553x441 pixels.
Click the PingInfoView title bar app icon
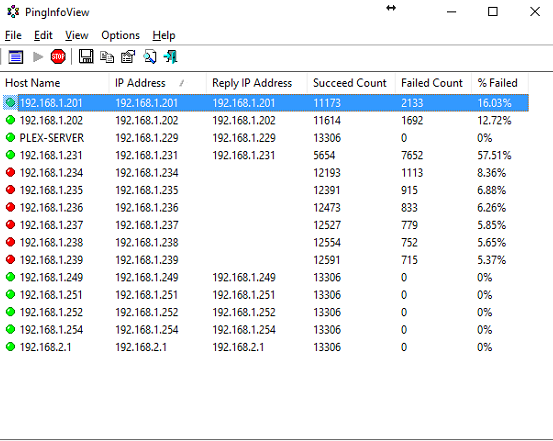[13, 12]
